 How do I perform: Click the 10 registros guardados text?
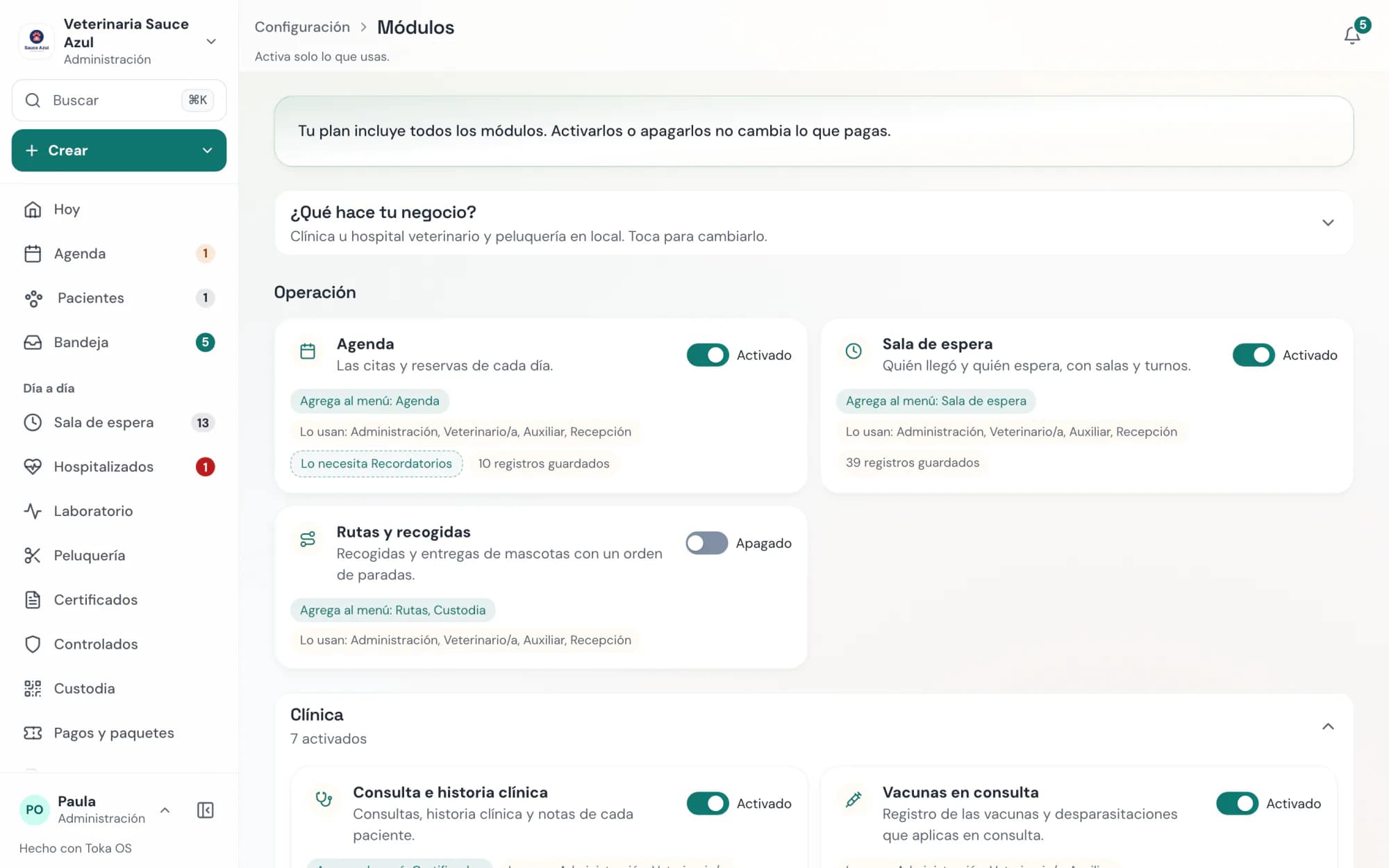tap(544, 463)
